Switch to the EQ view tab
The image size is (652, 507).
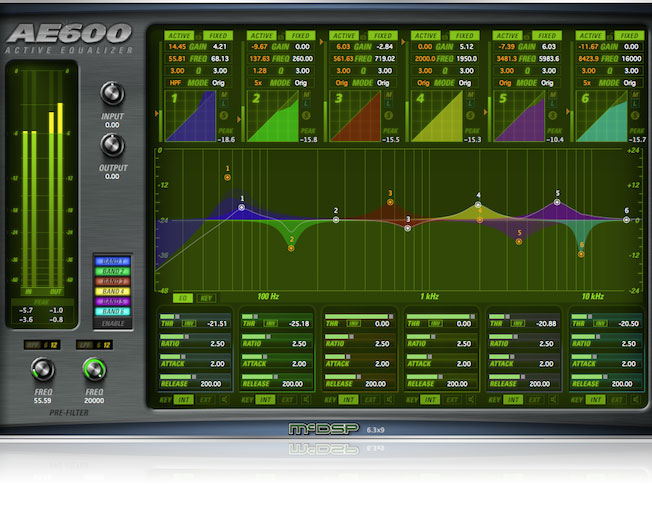(x=183, y=298)
